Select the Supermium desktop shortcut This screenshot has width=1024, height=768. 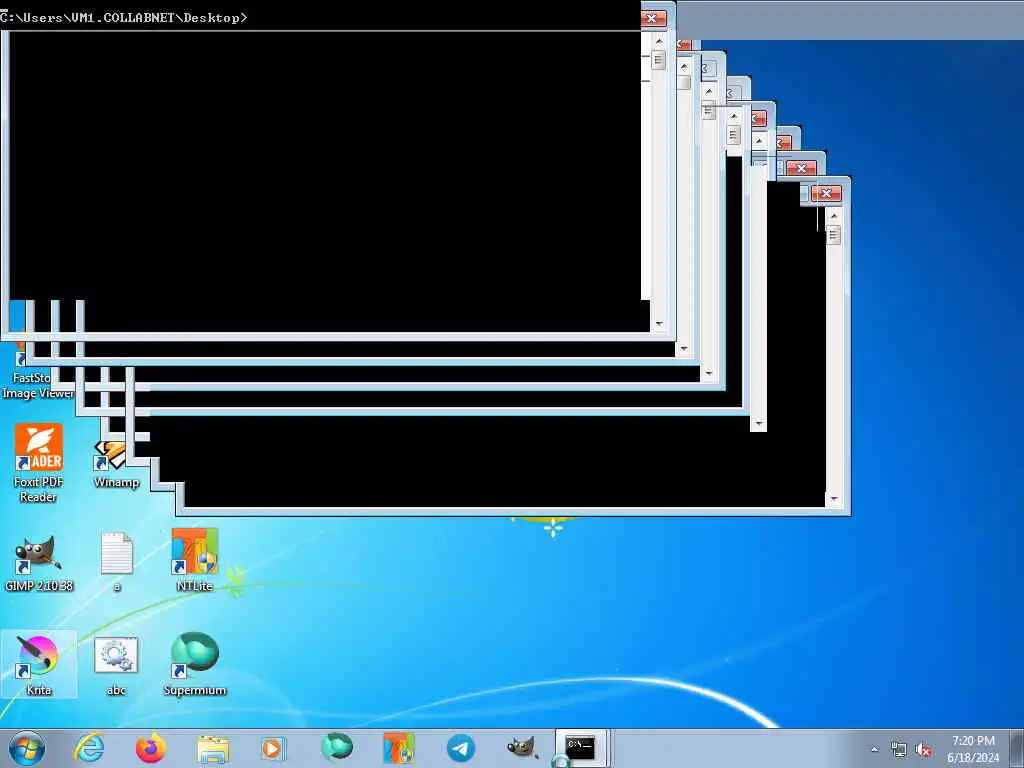tap(195, 664)
